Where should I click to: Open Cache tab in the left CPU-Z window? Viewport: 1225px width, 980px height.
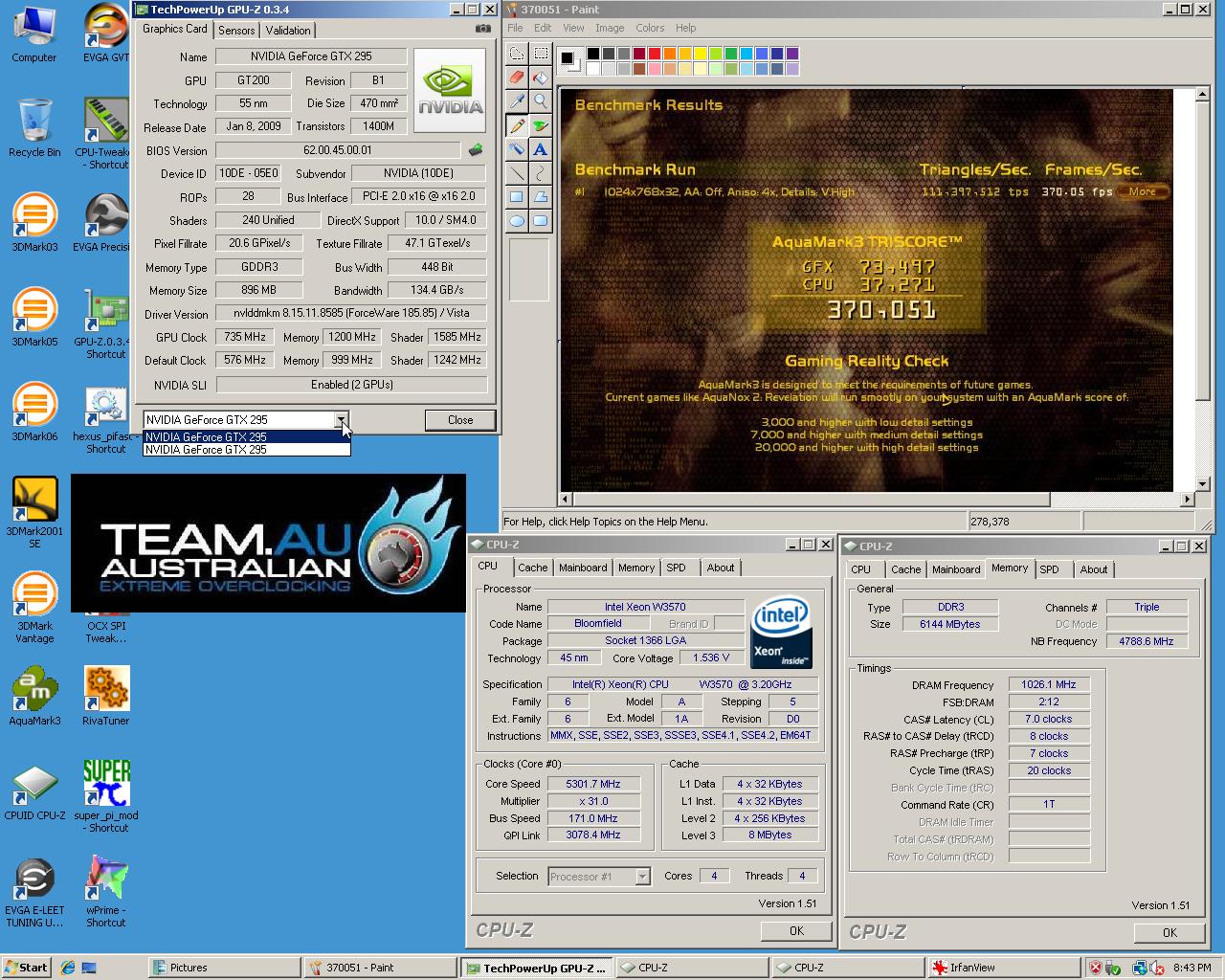[533, 568]
